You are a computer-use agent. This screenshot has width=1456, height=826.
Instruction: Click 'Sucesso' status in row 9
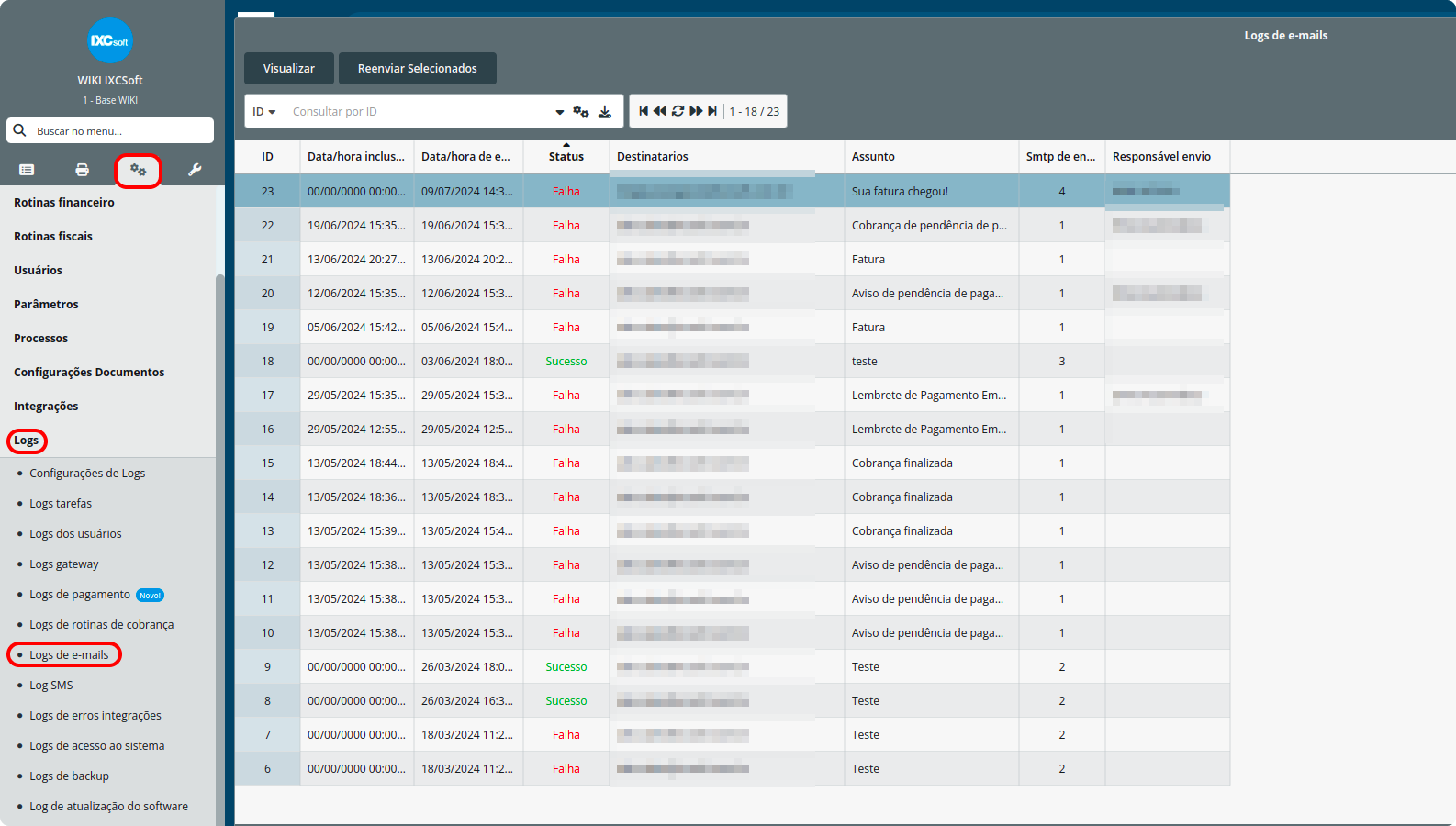click(x=566, y=667)
